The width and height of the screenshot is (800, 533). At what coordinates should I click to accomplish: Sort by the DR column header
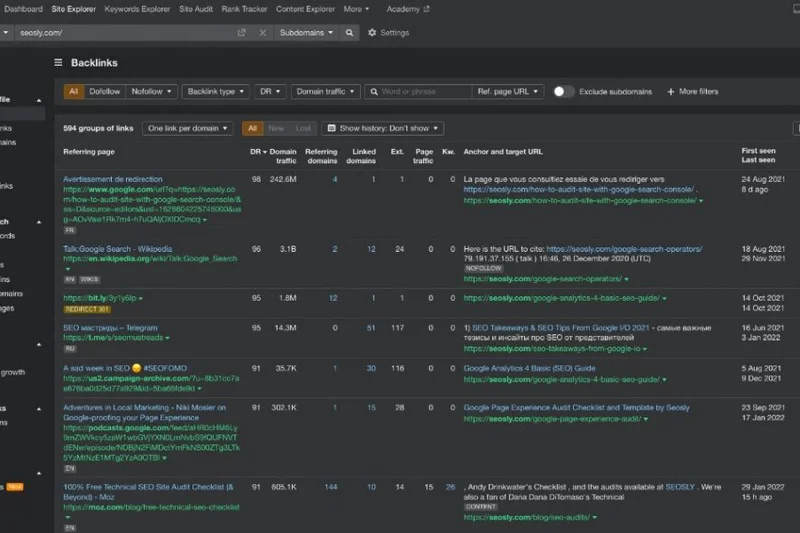coord(258,151)
